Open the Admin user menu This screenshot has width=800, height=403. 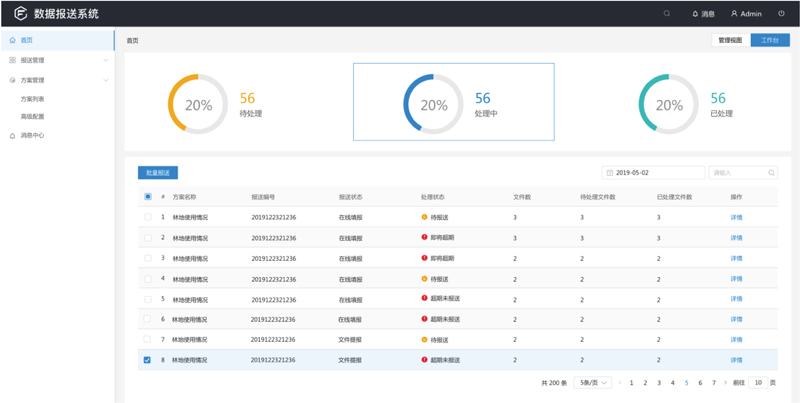point(746,14)
